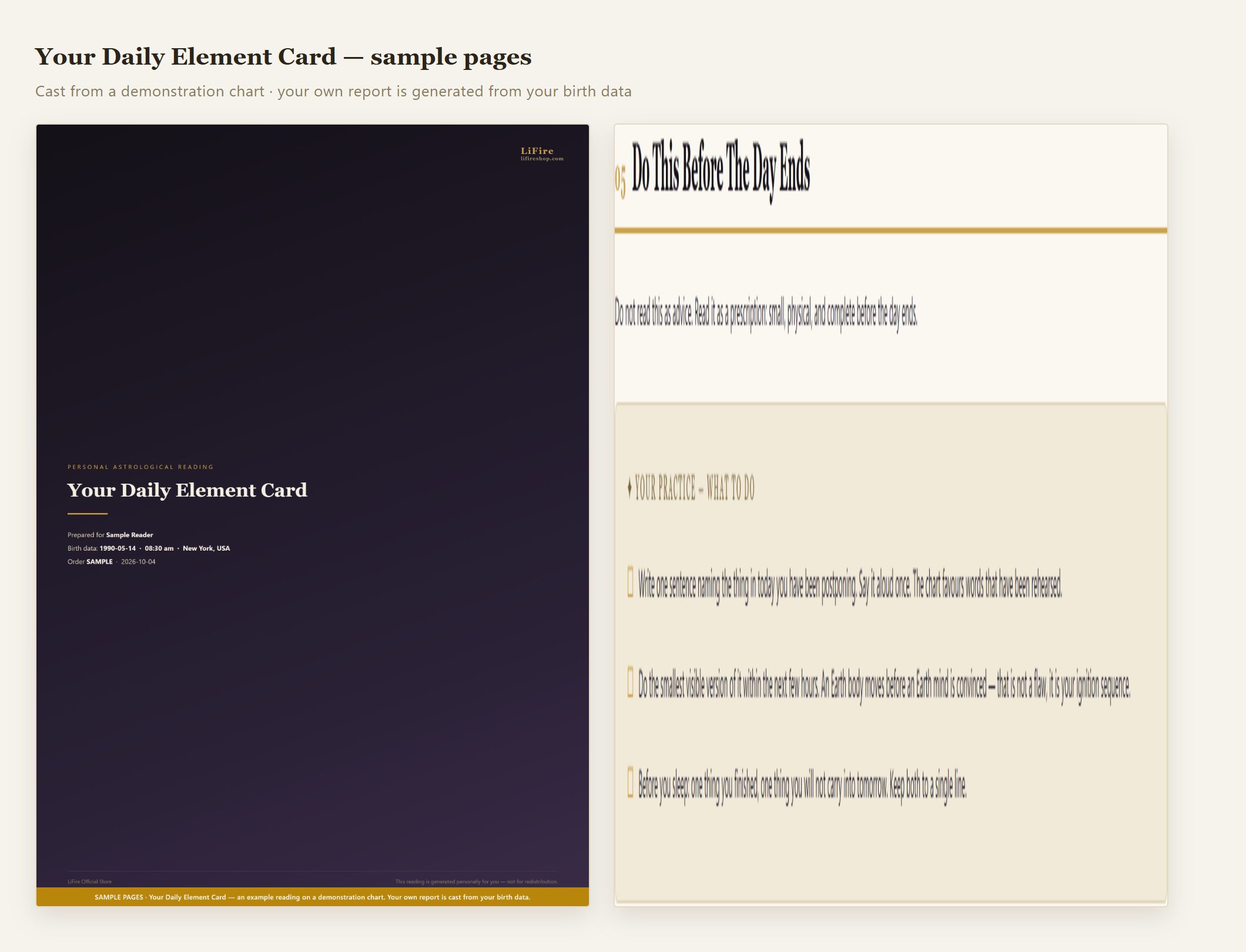The image size is (1246, 952).
Task: Click 'LiFire Official Store' in the cover footer
Action: coord(89,881)
